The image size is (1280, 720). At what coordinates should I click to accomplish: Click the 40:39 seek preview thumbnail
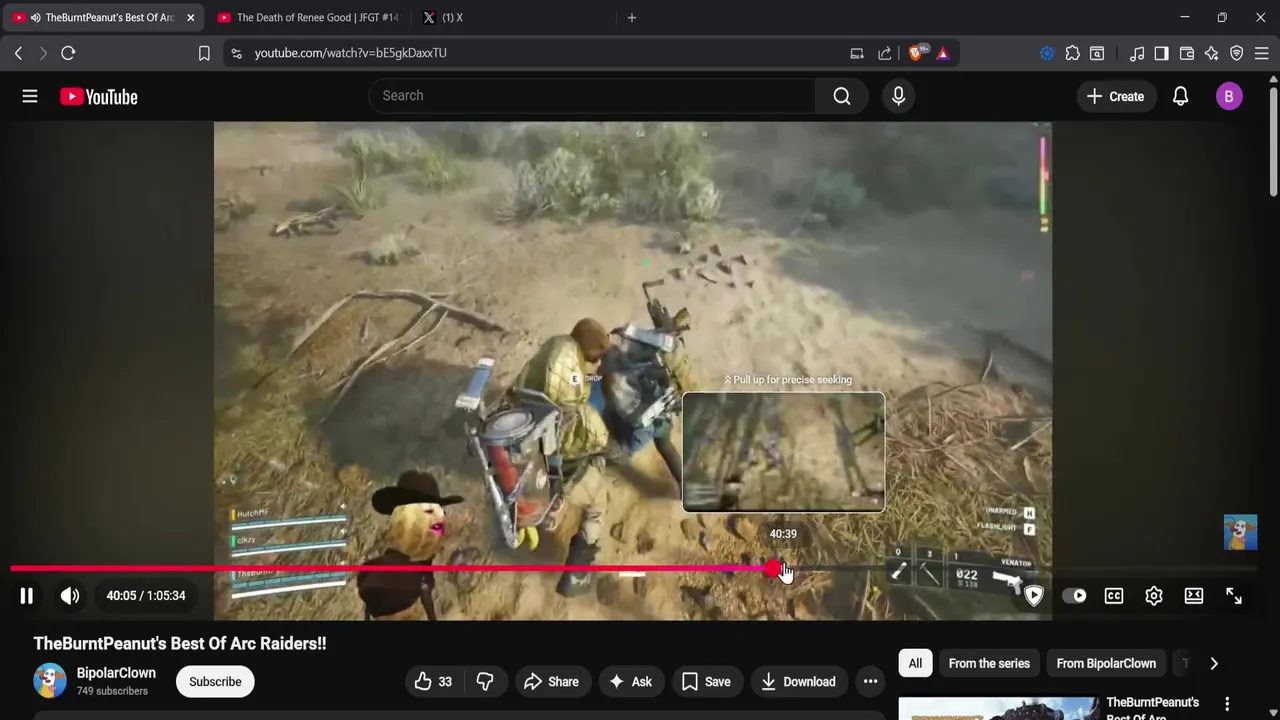783,452
